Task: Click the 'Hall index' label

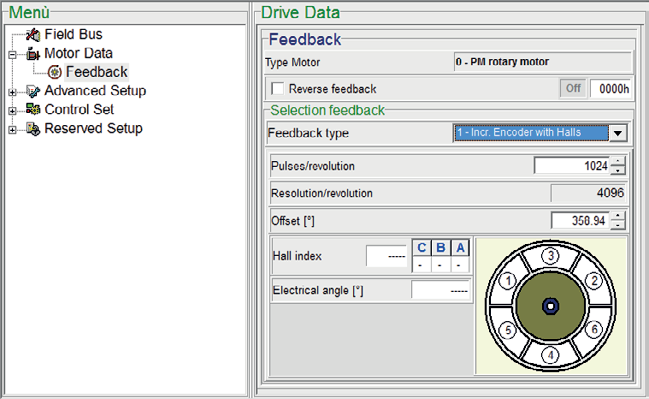Action: pos(297,256)
